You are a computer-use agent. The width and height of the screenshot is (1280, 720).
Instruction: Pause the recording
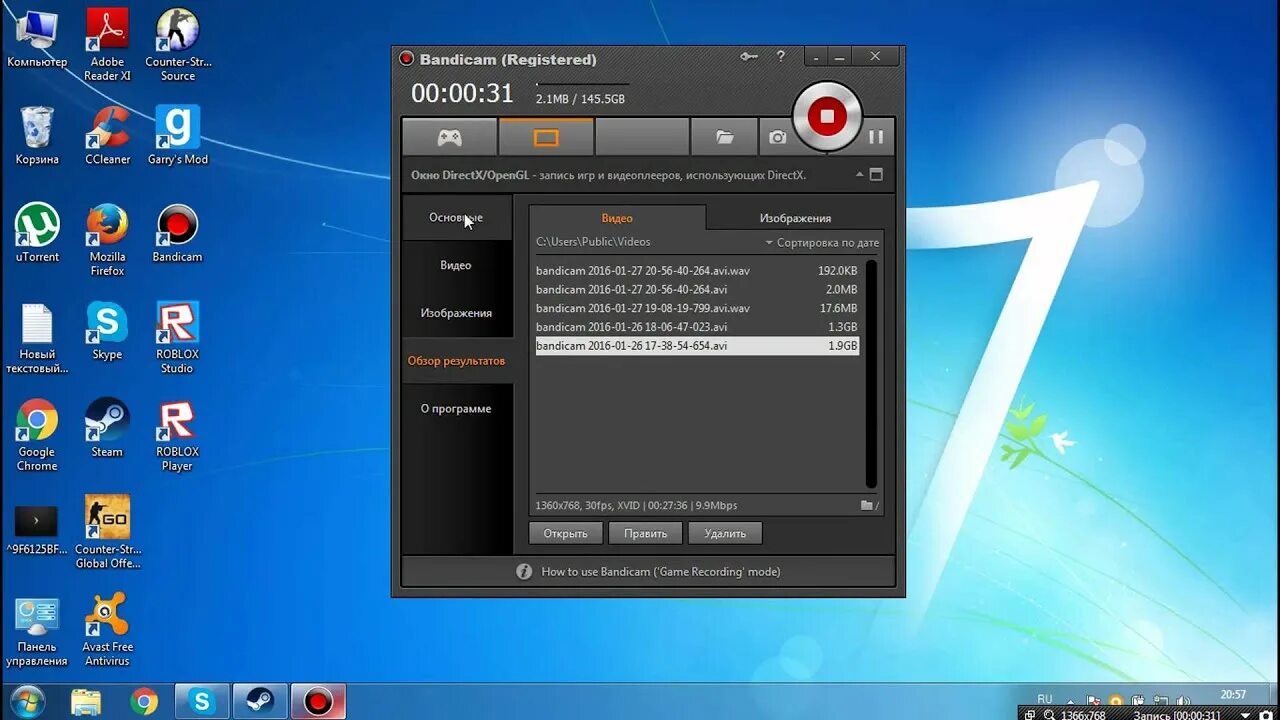click(x=876, y=137)
